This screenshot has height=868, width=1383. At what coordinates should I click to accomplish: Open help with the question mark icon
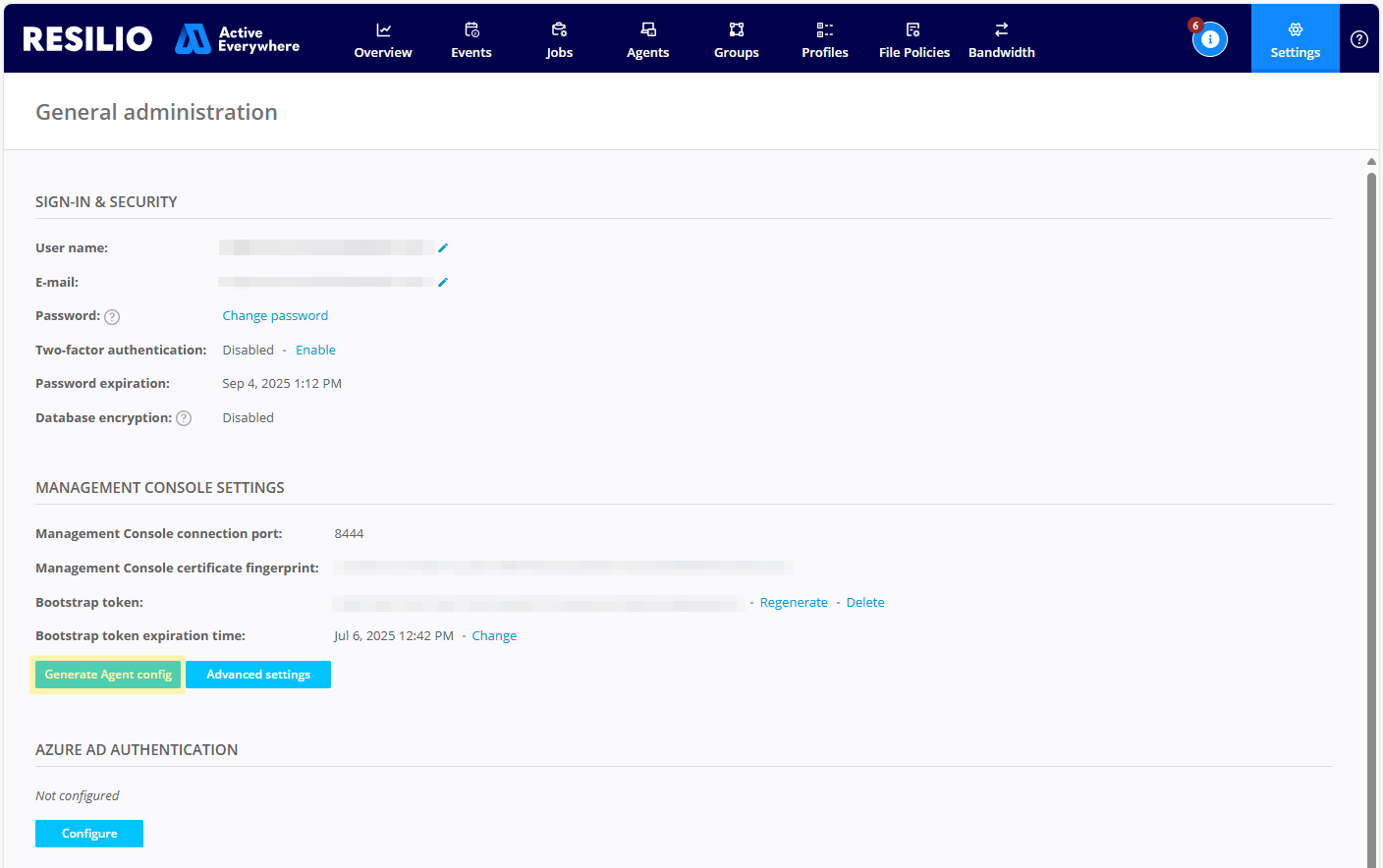1358,39
